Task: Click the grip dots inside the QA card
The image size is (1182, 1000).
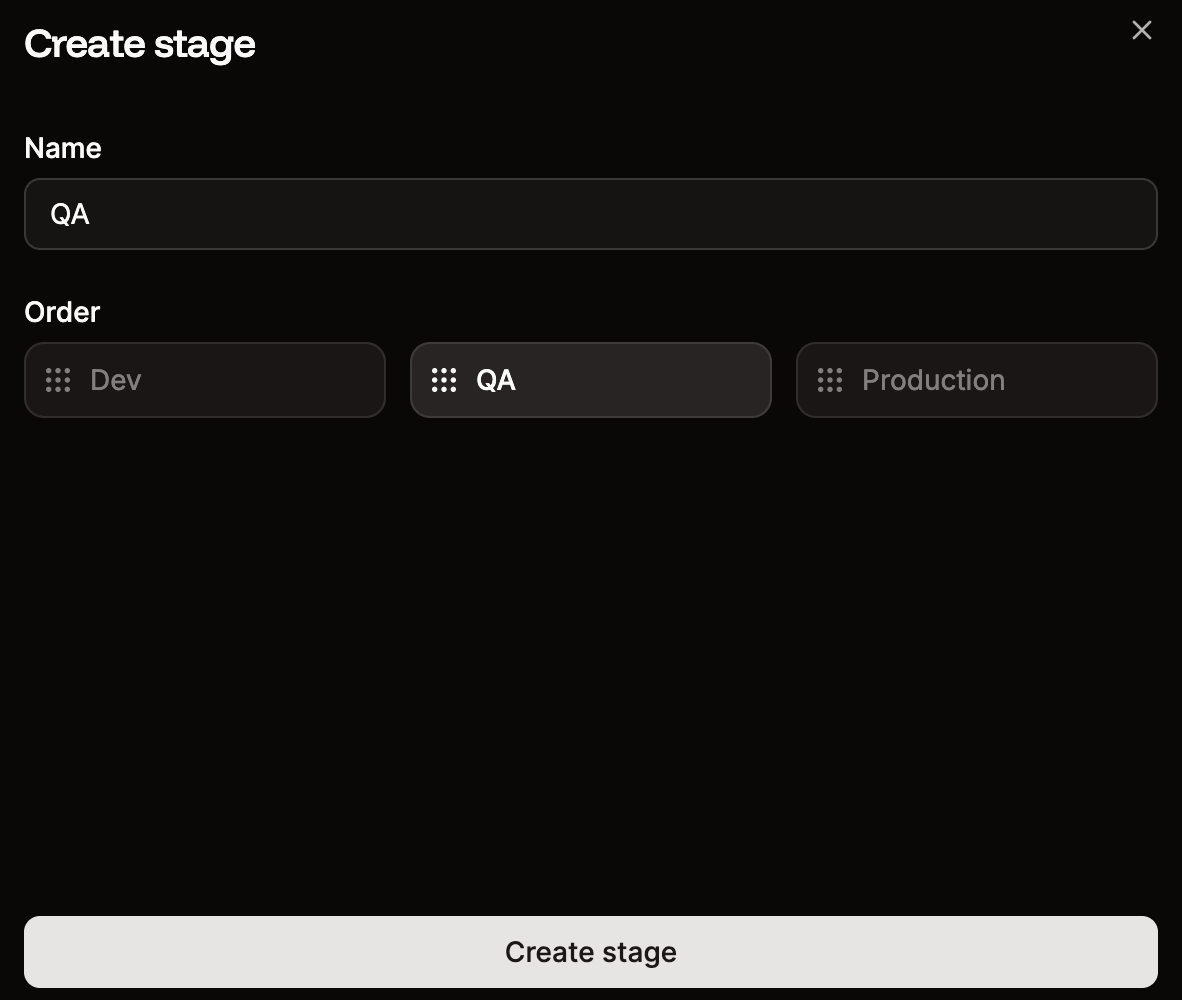Action: coord(443,380)
